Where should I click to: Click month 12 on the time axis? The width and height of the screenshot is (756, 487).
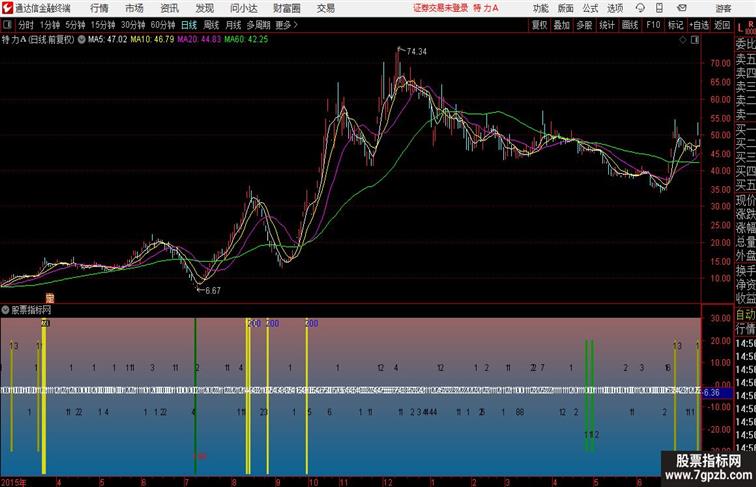click(388, 482)
